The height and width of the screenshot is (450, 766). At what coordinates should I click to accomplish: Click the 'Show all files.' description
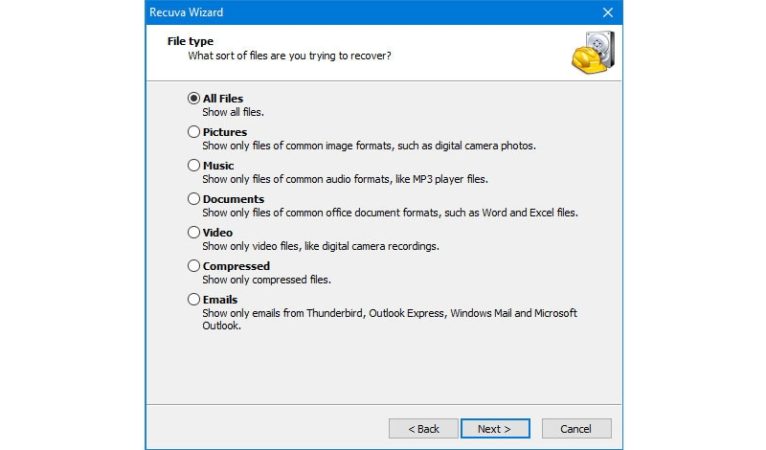(233, 112)
